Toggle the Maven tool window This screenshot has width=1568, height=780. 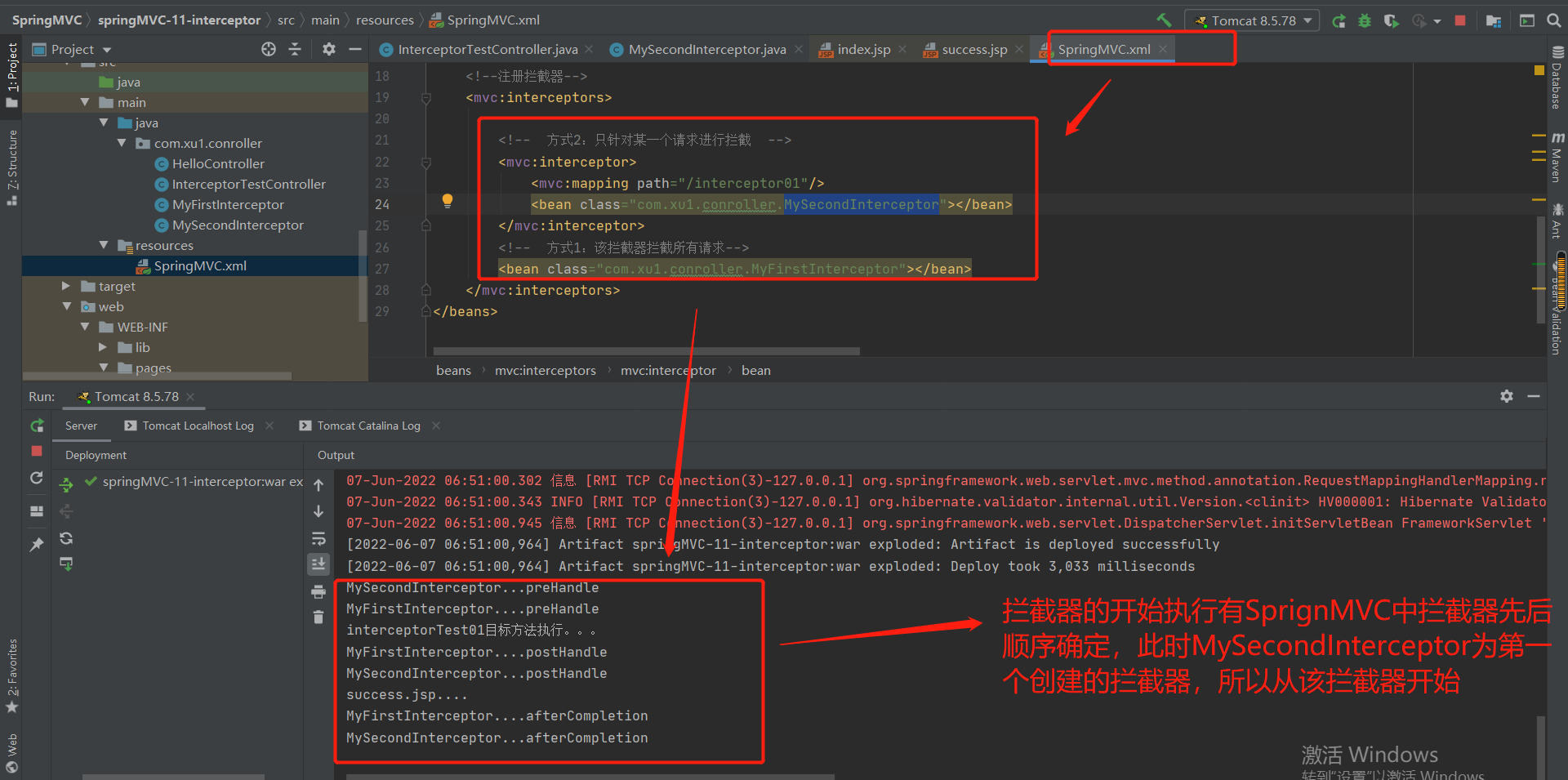[x=1557, y=158]
